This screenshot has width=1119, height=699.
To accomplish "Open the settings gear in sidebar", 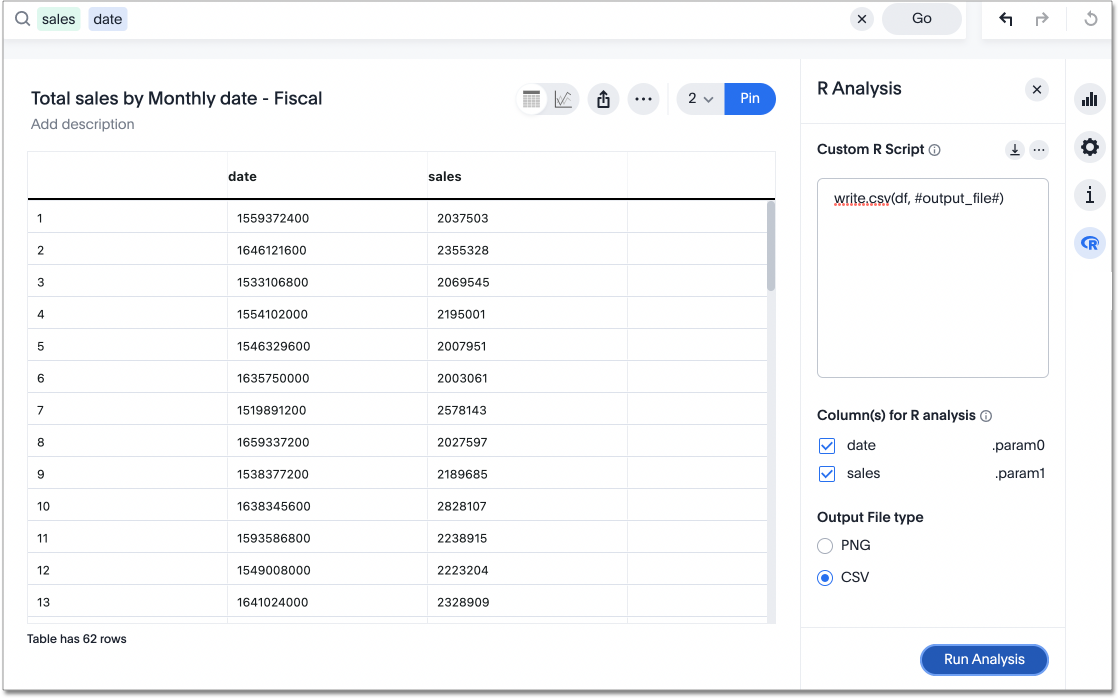I will coord(1089,148).
